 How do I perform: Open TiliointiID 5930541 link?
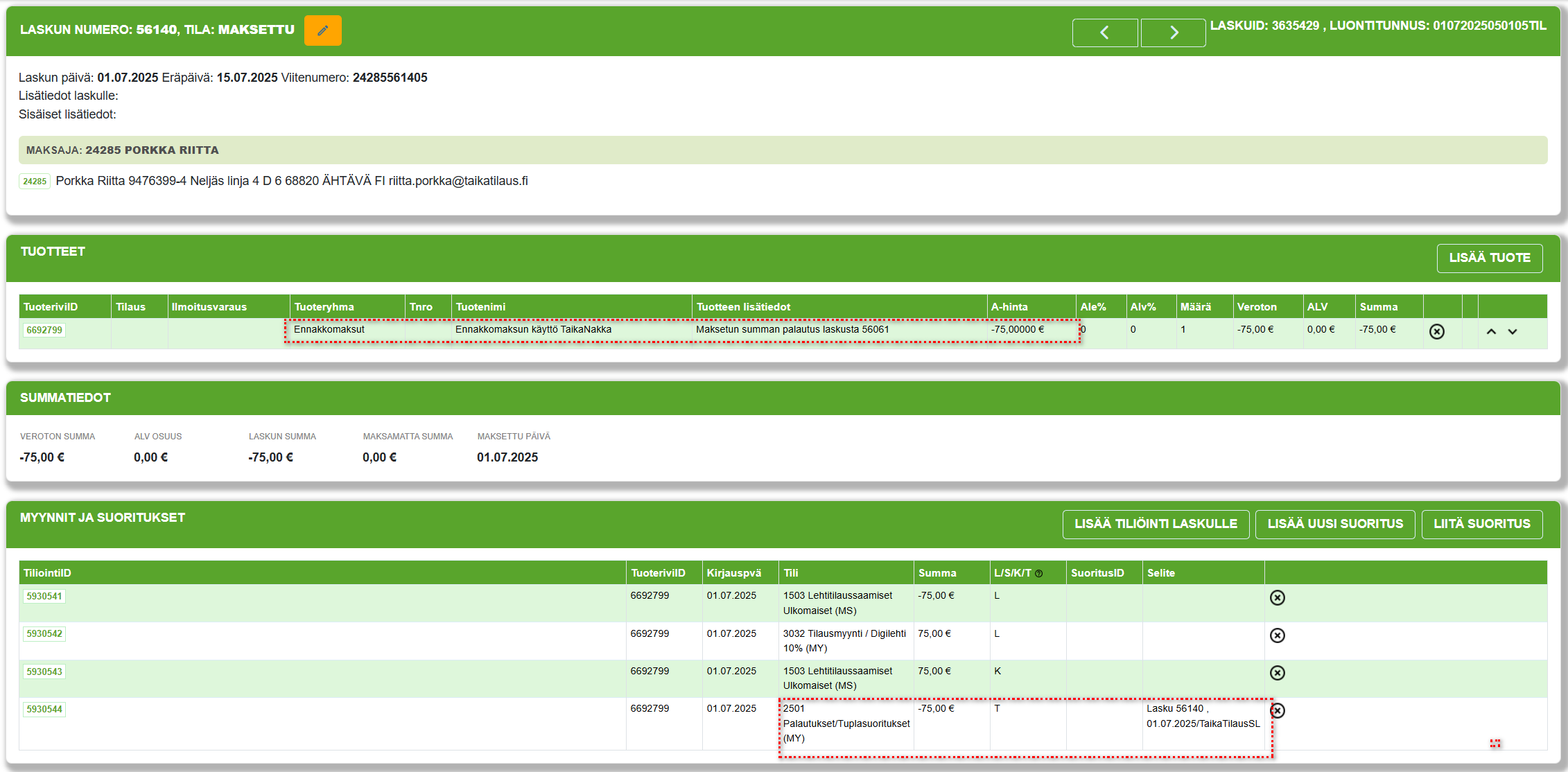pyautogui.click(x=44, y=596)
